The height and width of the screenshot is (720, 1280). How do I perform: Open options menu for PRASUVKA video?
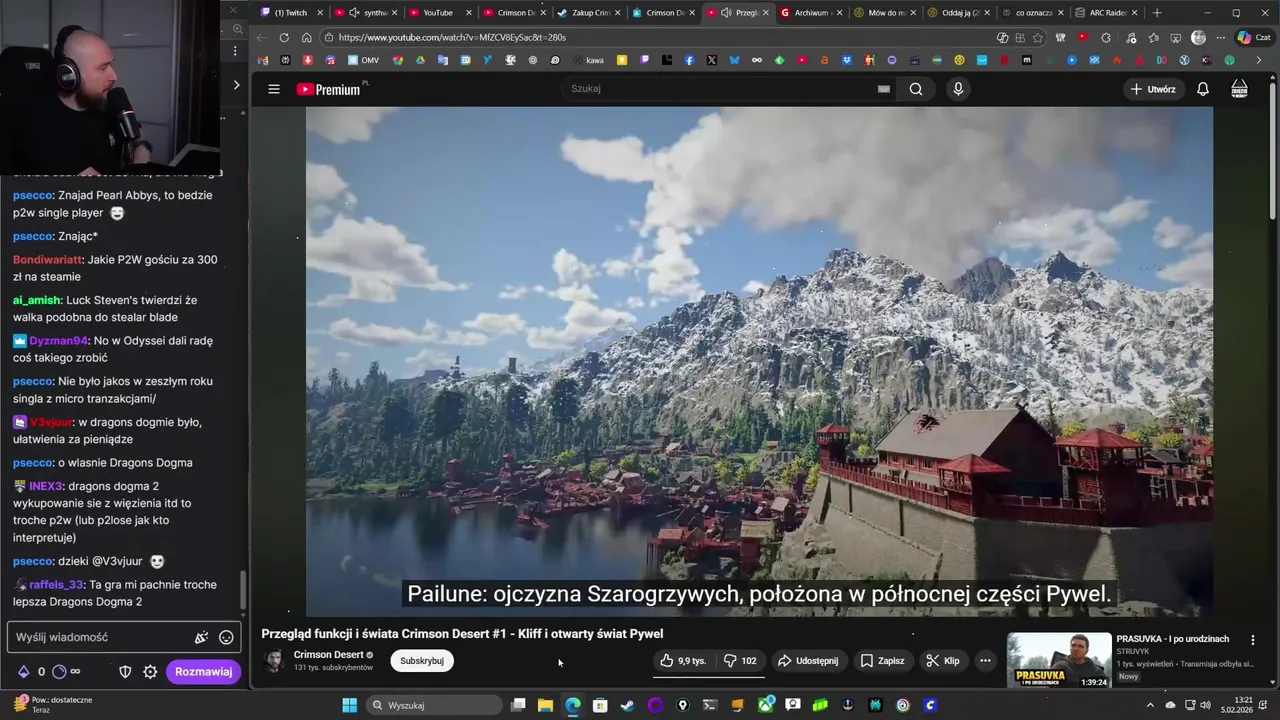[x=1253, y=640]
